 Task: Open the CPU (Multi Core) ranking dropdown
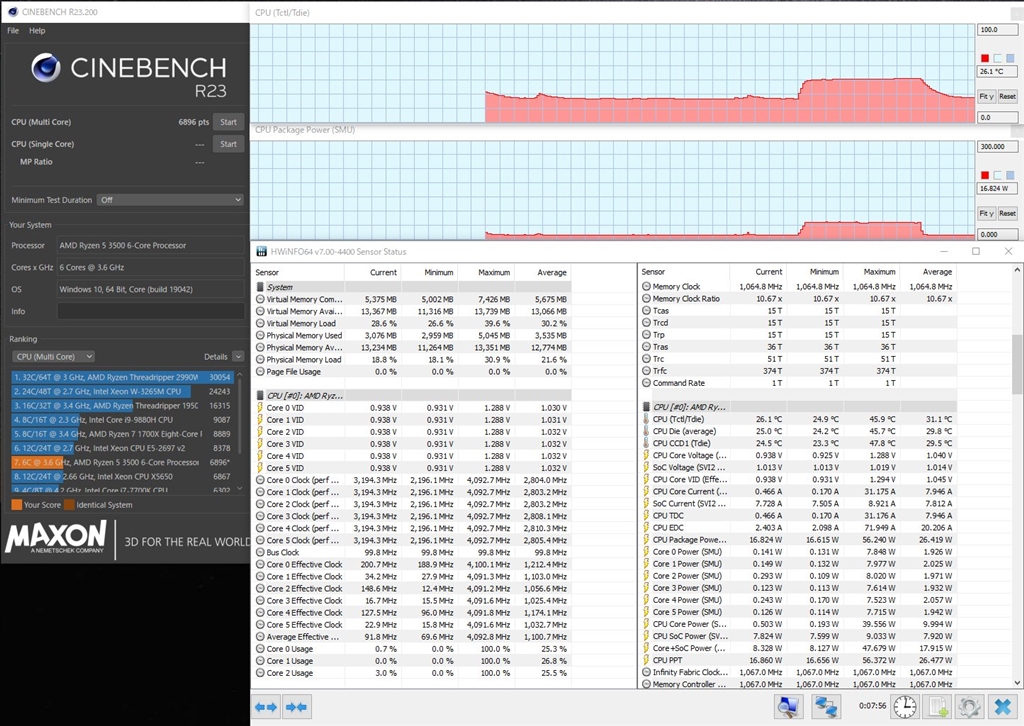(x=53, y=356)
